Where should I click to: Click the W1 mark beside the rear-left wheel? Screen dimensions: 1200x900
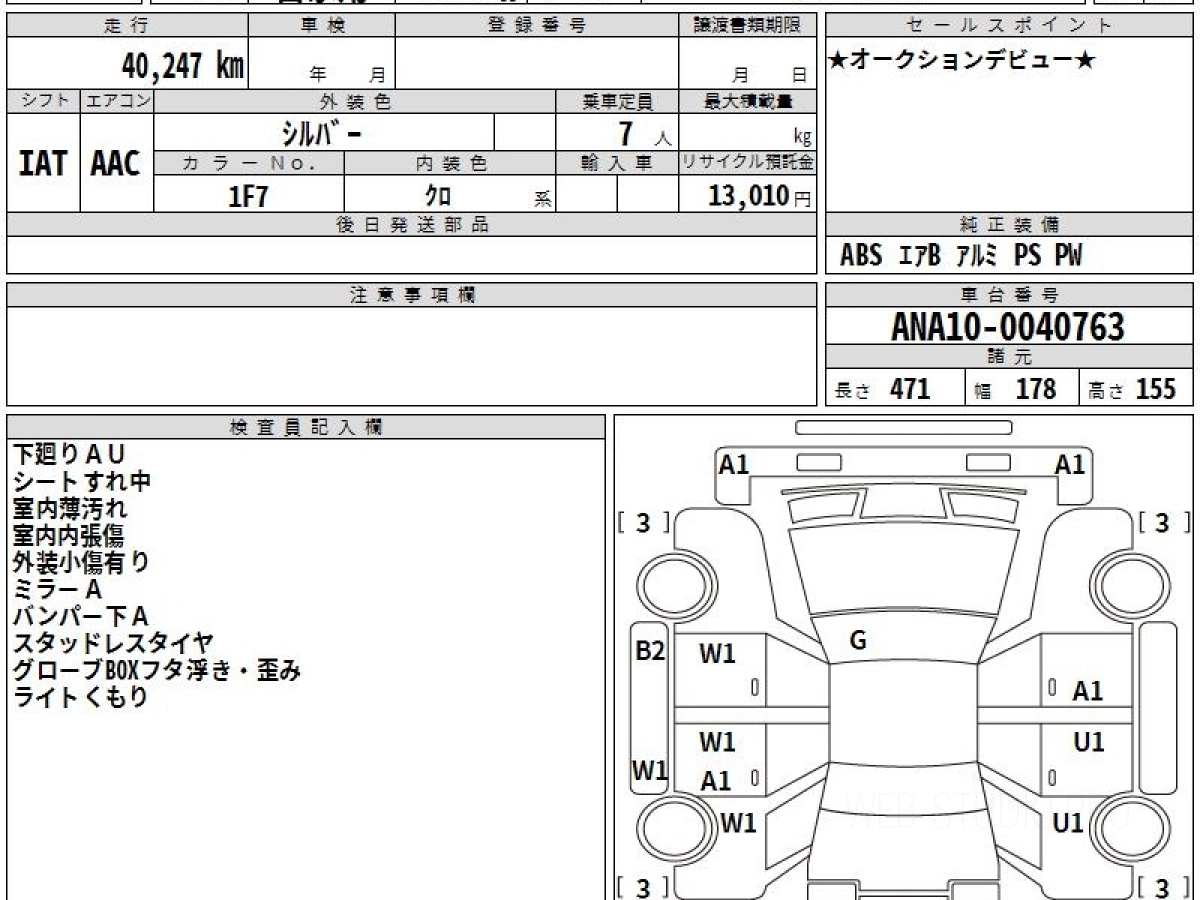coord(738,823)
